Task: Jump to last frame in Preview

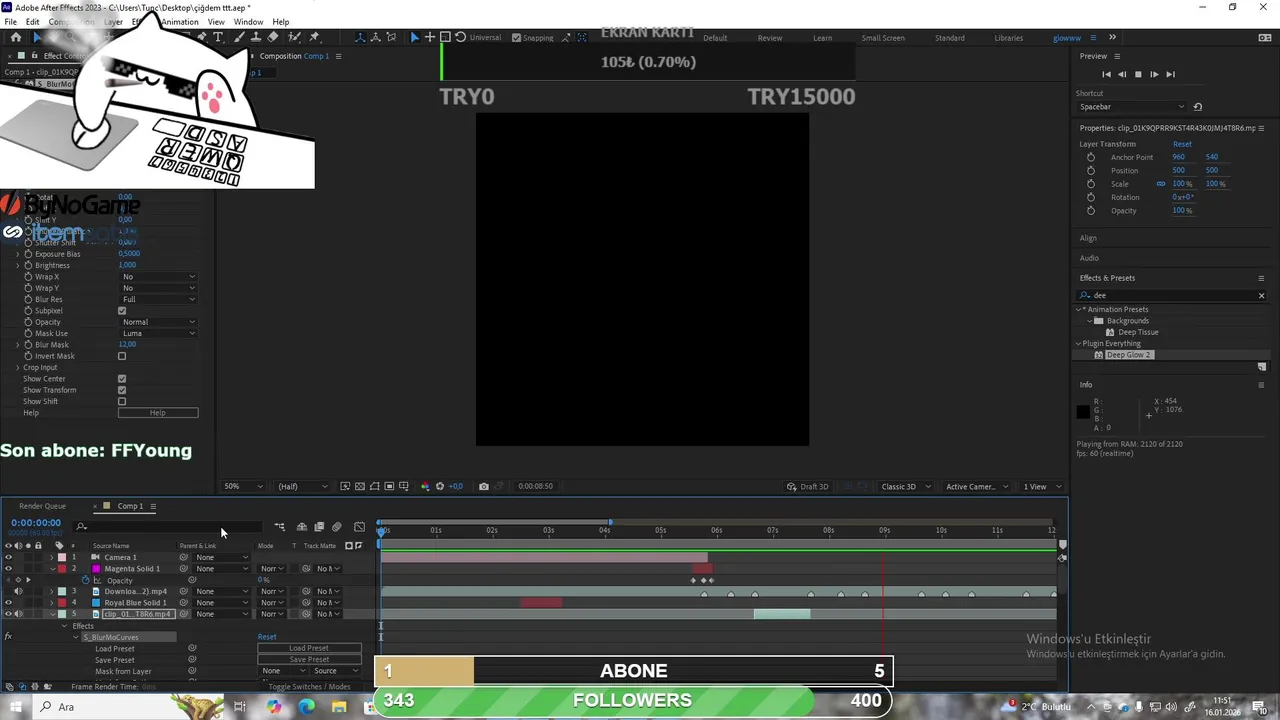Action: [1170, 74]
